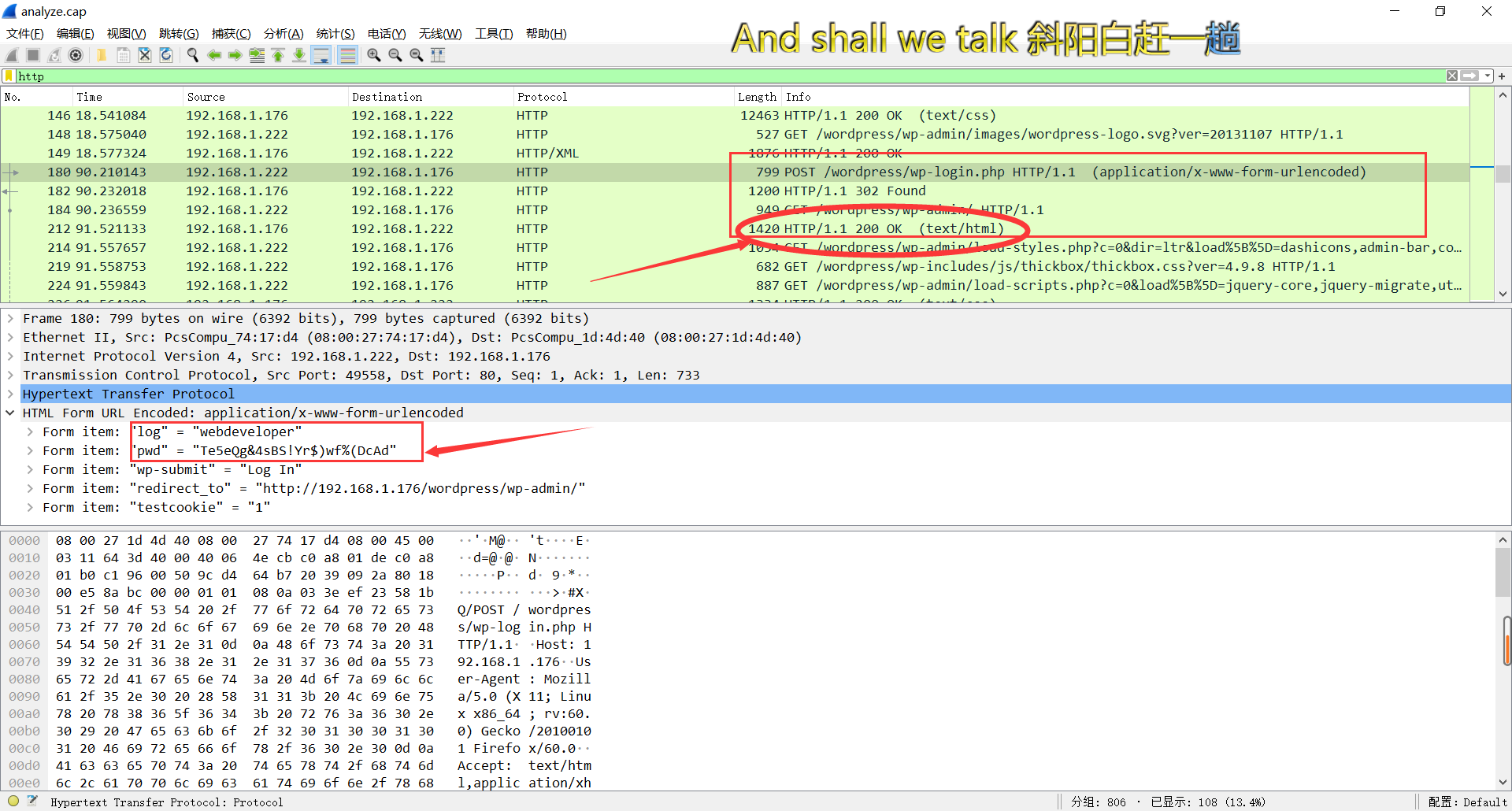Expand Hypertext Transfer Protocol section
The width and height of the screenshot is (1512, 811).
point(10,394)
